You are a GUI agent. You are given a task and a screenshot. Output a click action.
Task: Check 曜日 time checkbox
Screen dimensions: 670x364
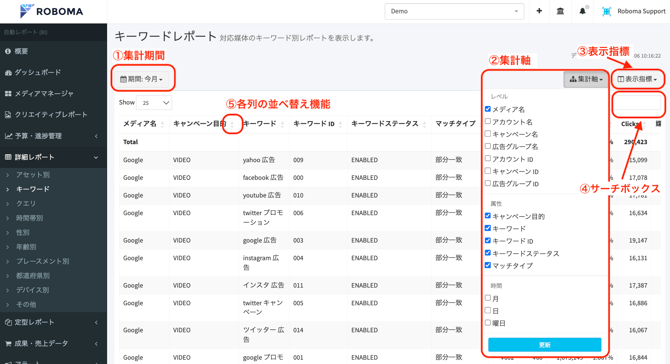[488, 323]
